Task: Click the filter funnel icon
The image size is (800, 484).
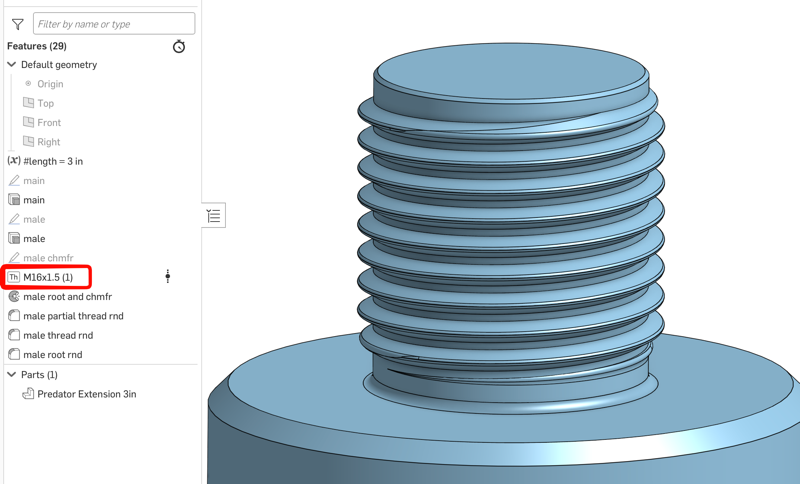Action: [17, 24]
